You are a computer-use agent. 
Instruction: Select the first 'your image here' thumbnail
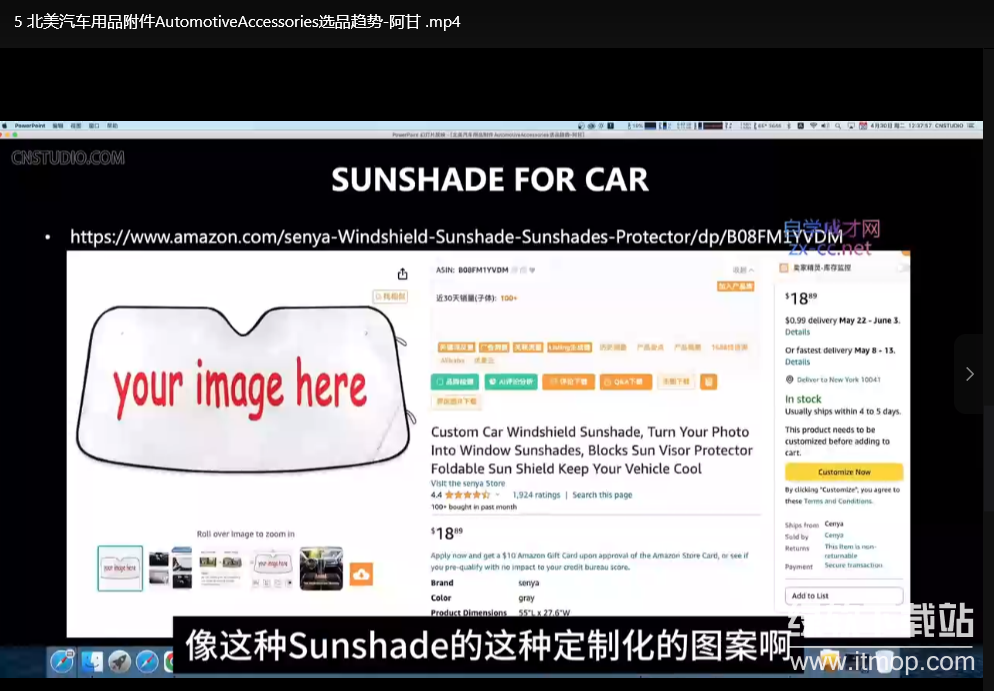(x=120, y=568)
